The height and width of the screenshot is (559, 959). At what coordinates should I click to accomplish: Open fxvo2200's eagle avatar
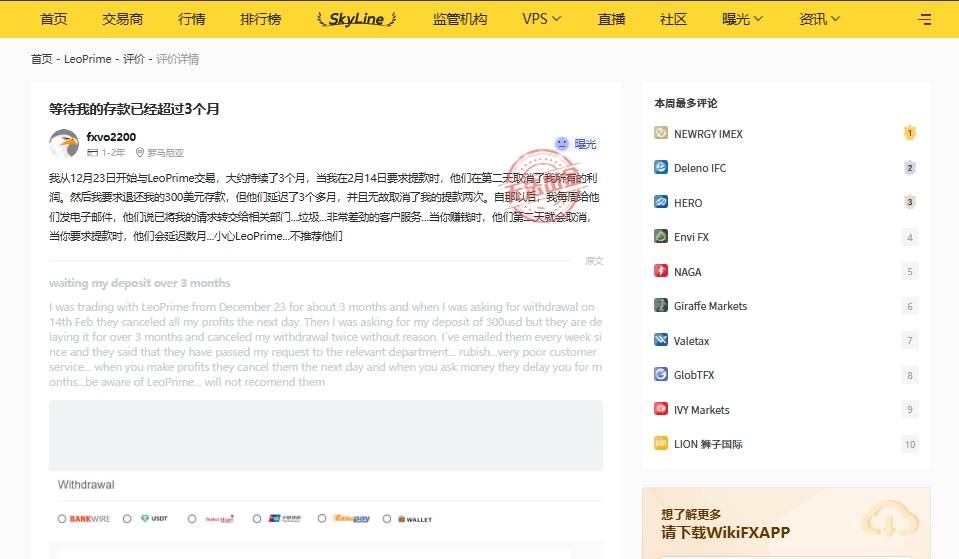[x=64, y=144]
